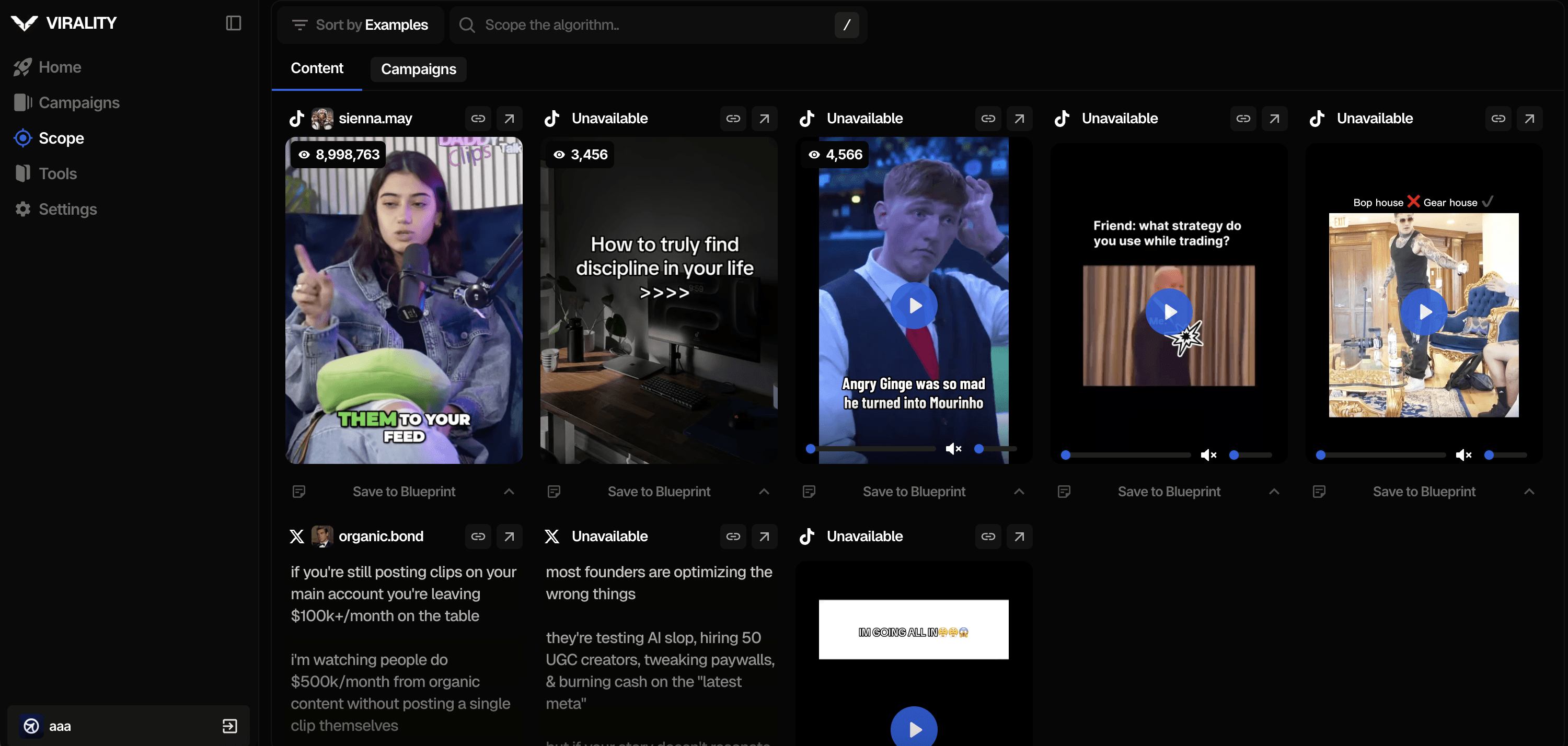Expand chevron beside sienna.may Save to Blueprint
Screen dimensions: 1568x746
coord(509,491)
